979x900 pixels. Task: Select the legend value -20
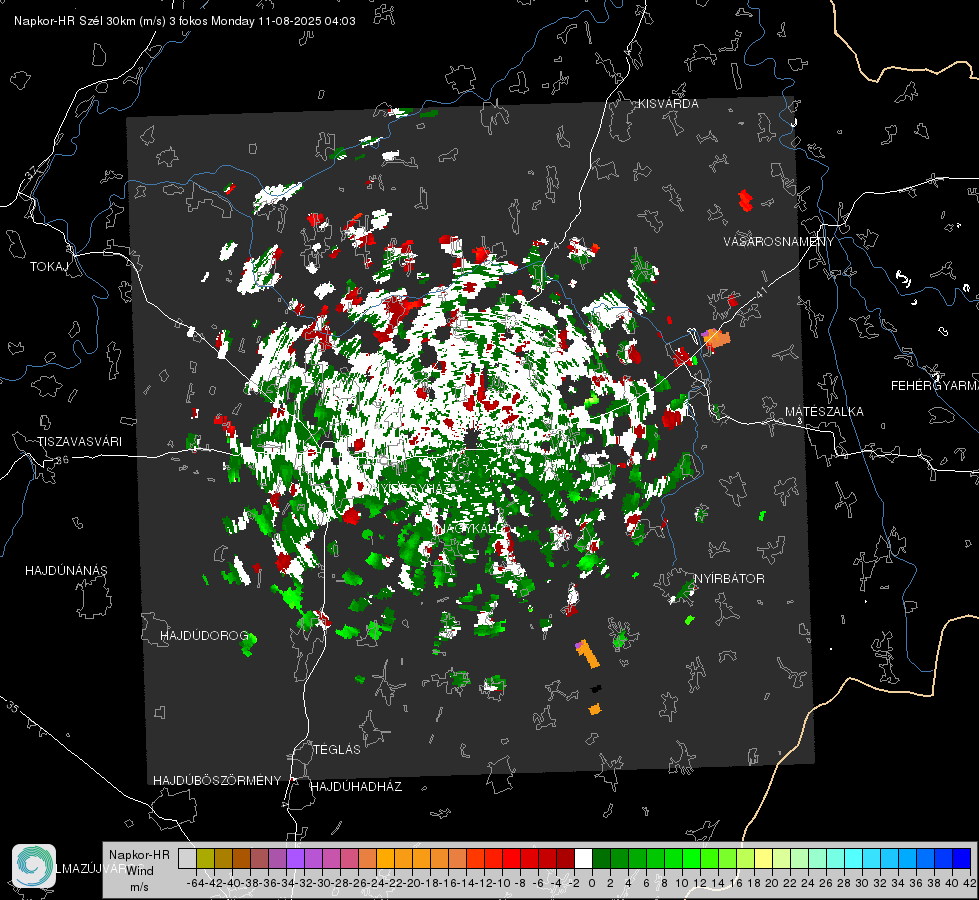(x=411, y=883)
